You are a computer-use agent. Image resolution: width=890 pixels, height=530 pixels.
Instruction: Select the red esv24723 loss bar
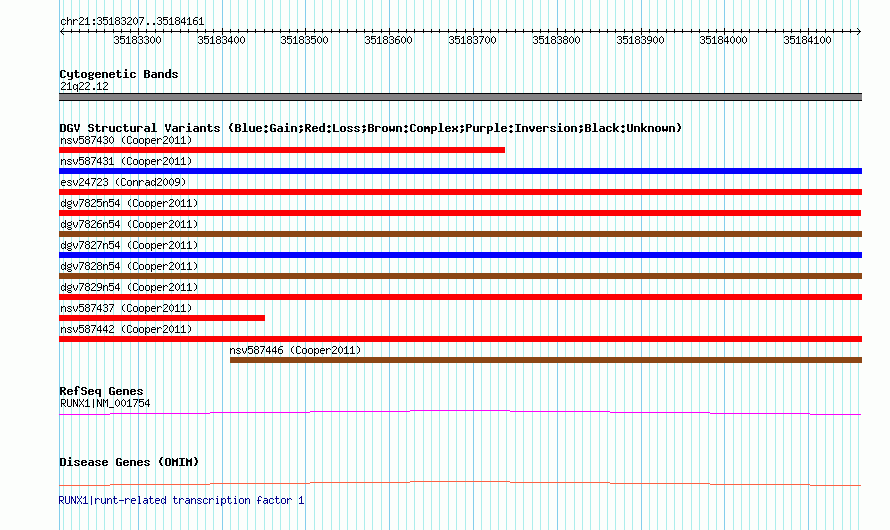tap(460, 192)
